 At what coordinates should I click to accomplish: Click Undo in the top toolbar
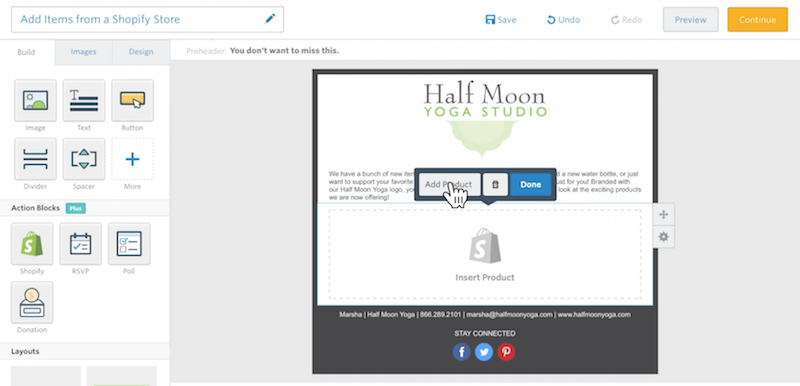(x=563, y=20)
